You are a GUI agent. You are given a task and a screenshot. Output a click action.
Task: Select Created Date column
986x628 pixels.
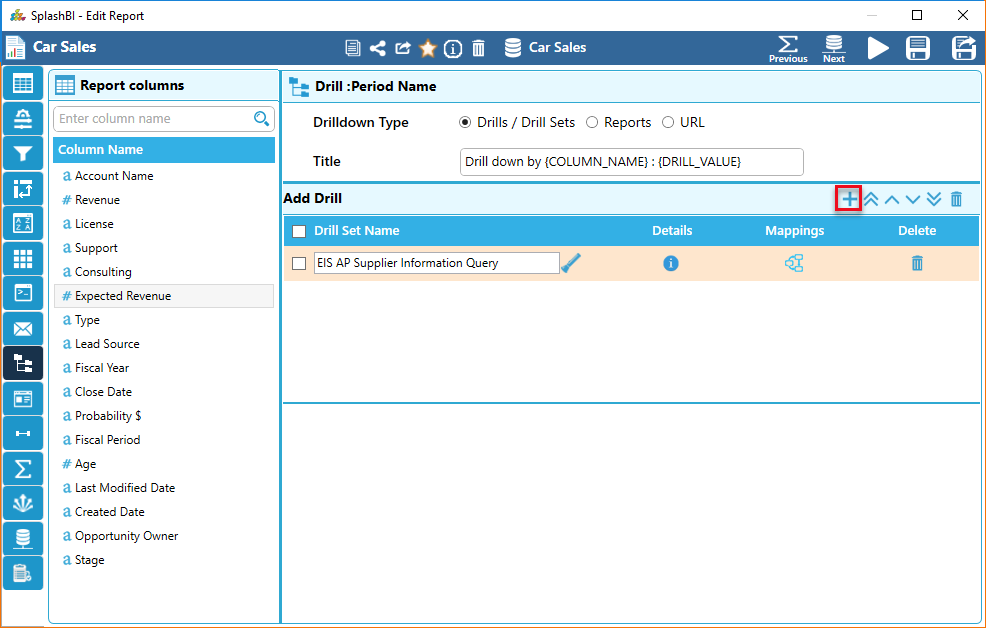(x=164, y=512)
